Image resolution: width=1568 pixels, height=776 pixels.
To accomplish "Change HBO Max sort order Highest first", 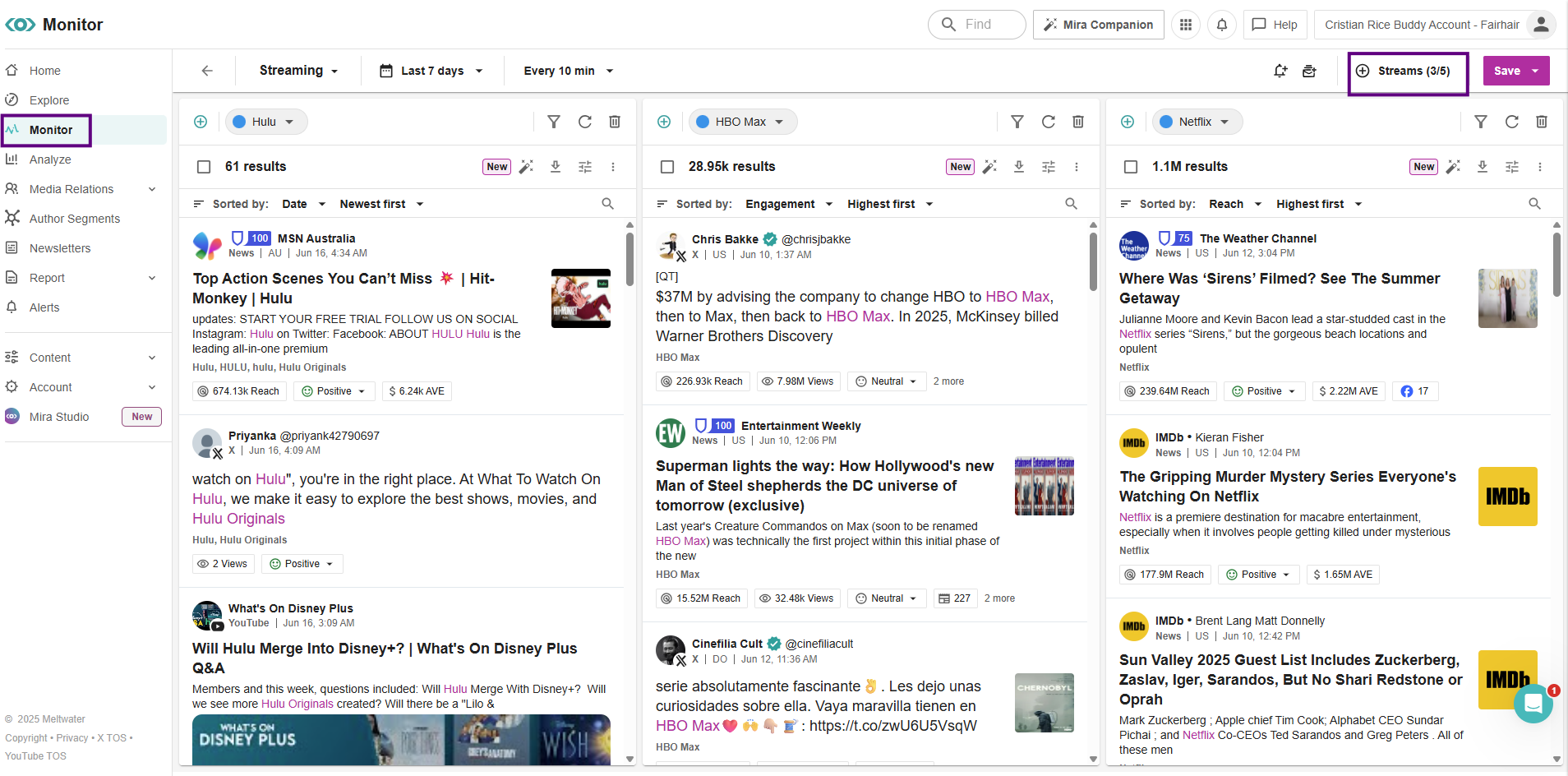I will point(890,204).
